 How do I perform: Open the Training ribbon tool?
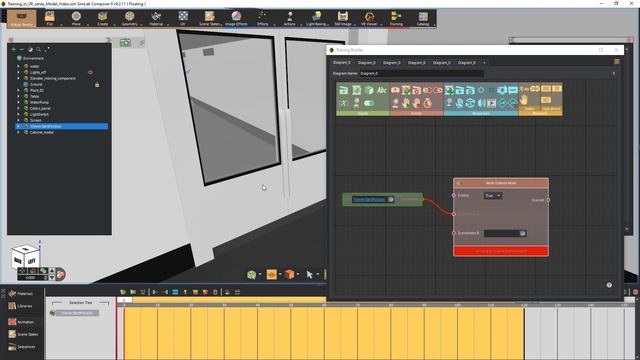click(396, 18)
